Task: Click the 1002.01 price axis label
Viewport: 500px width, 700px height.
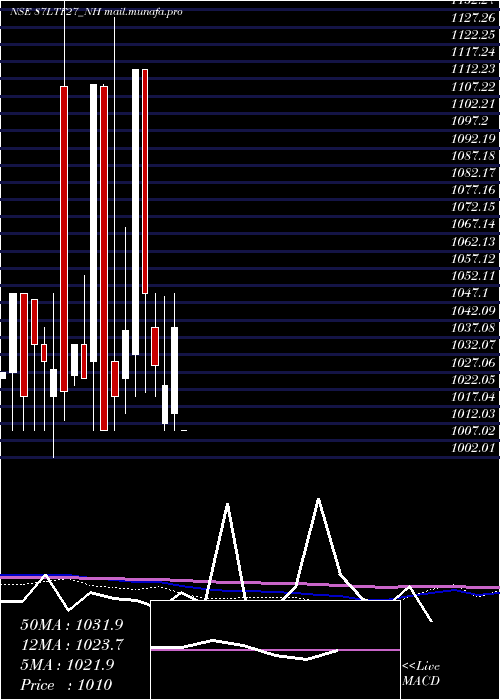Action: coord(473,449)
